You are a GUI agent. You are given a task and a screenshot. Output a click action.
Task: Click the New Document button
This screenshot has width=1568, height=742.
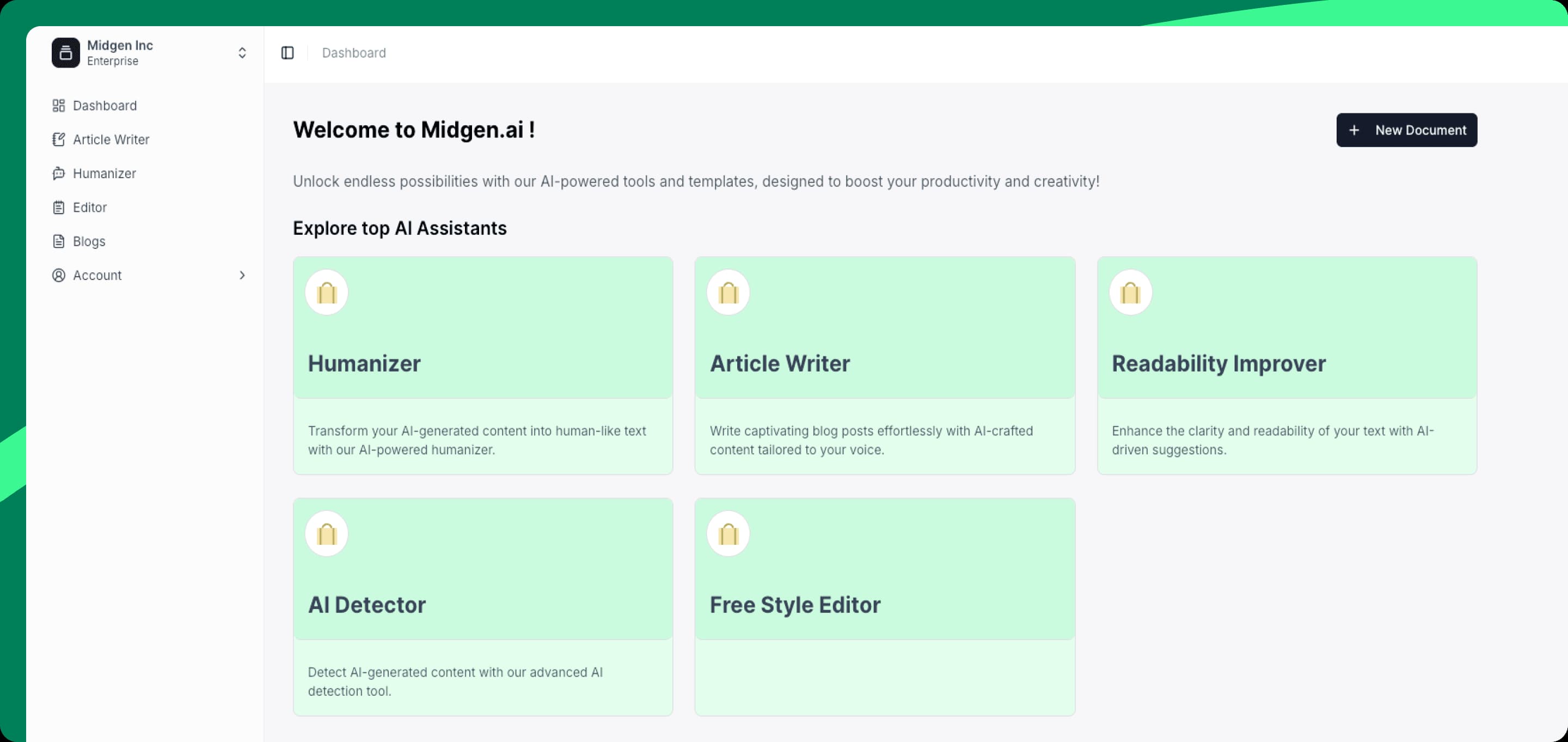tap(1406, 130)
